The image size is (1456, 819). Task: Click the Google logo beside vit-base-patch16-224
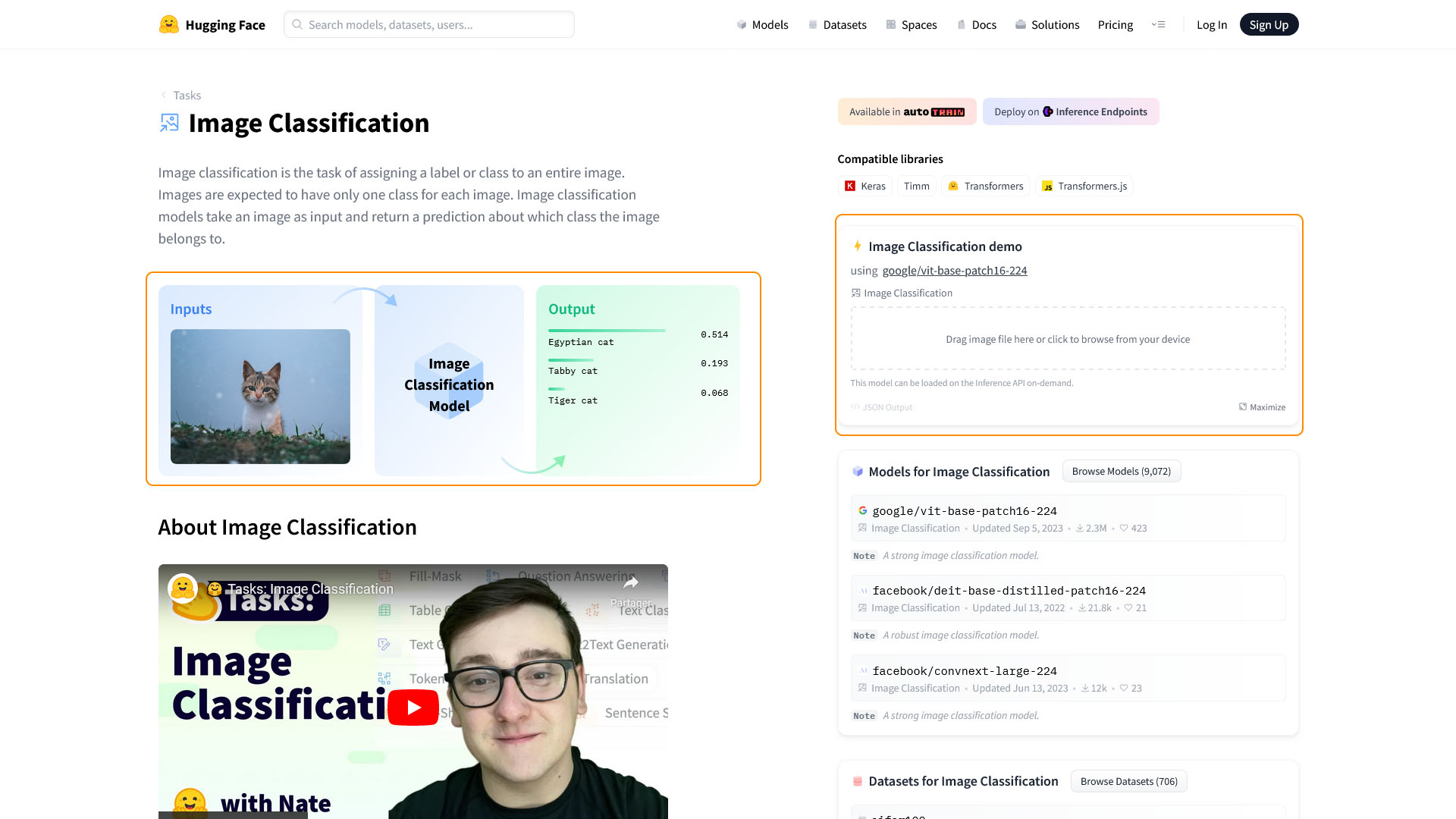[863, 511]
